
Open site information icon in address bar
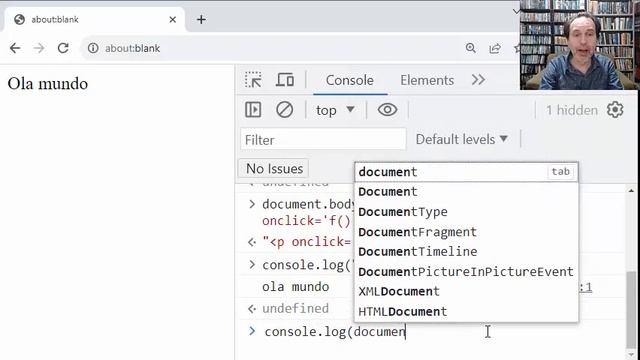(x=93, y=48)
